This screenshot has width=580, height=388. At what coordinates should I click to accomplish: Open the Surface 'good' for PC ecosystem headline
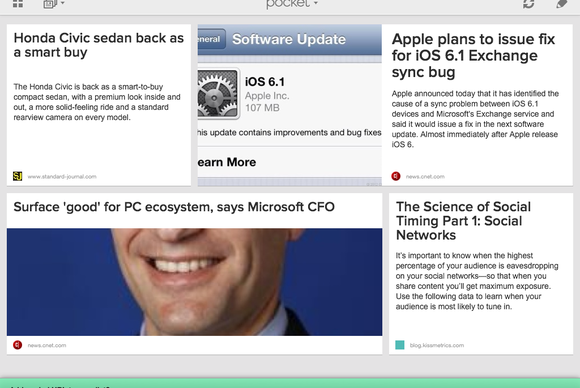(x=174, y=207)
